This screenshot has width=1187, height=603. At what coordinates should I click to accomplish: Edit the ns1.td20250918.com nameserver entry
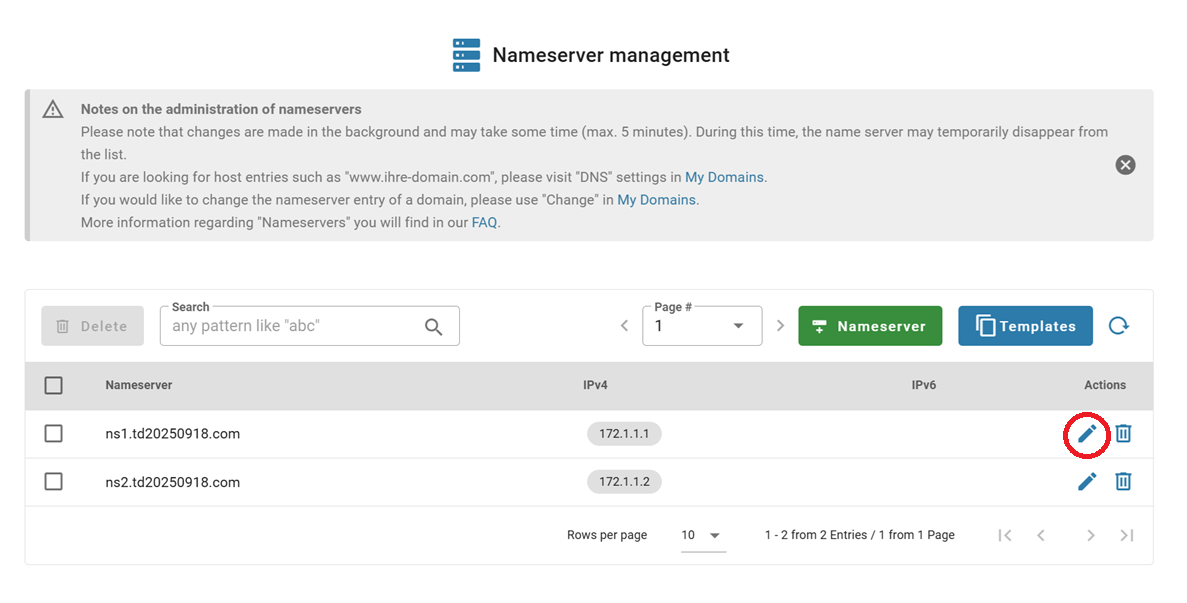click(1087, 433)
